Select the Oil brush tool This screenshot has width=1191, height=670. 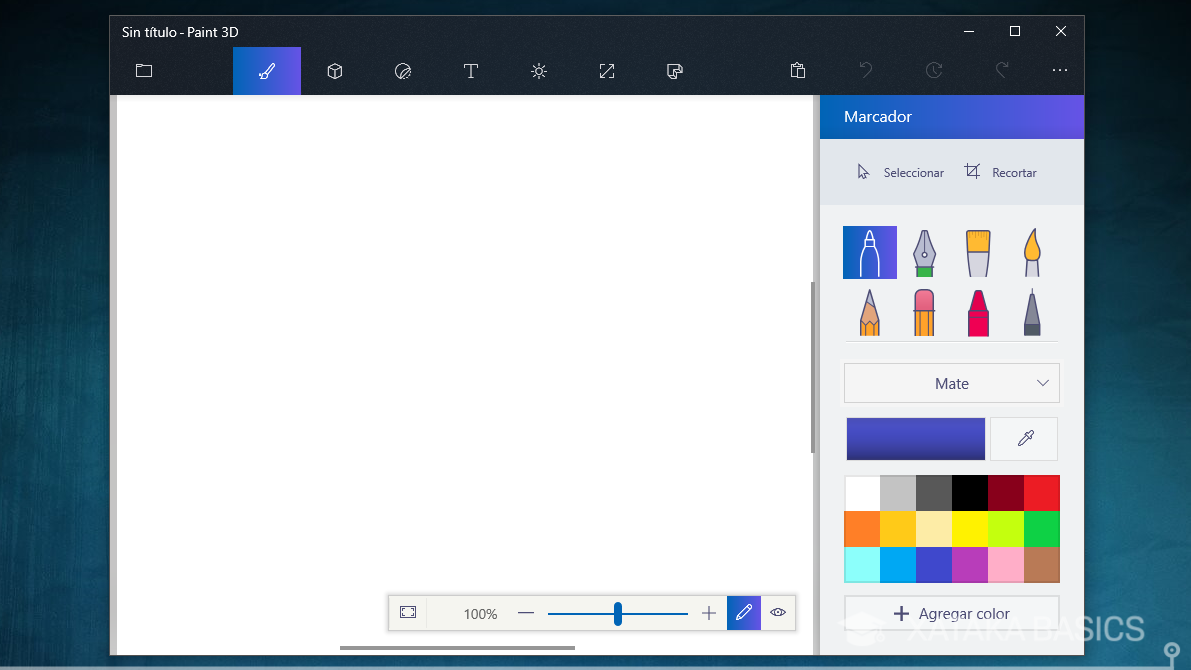pos(977,252)
